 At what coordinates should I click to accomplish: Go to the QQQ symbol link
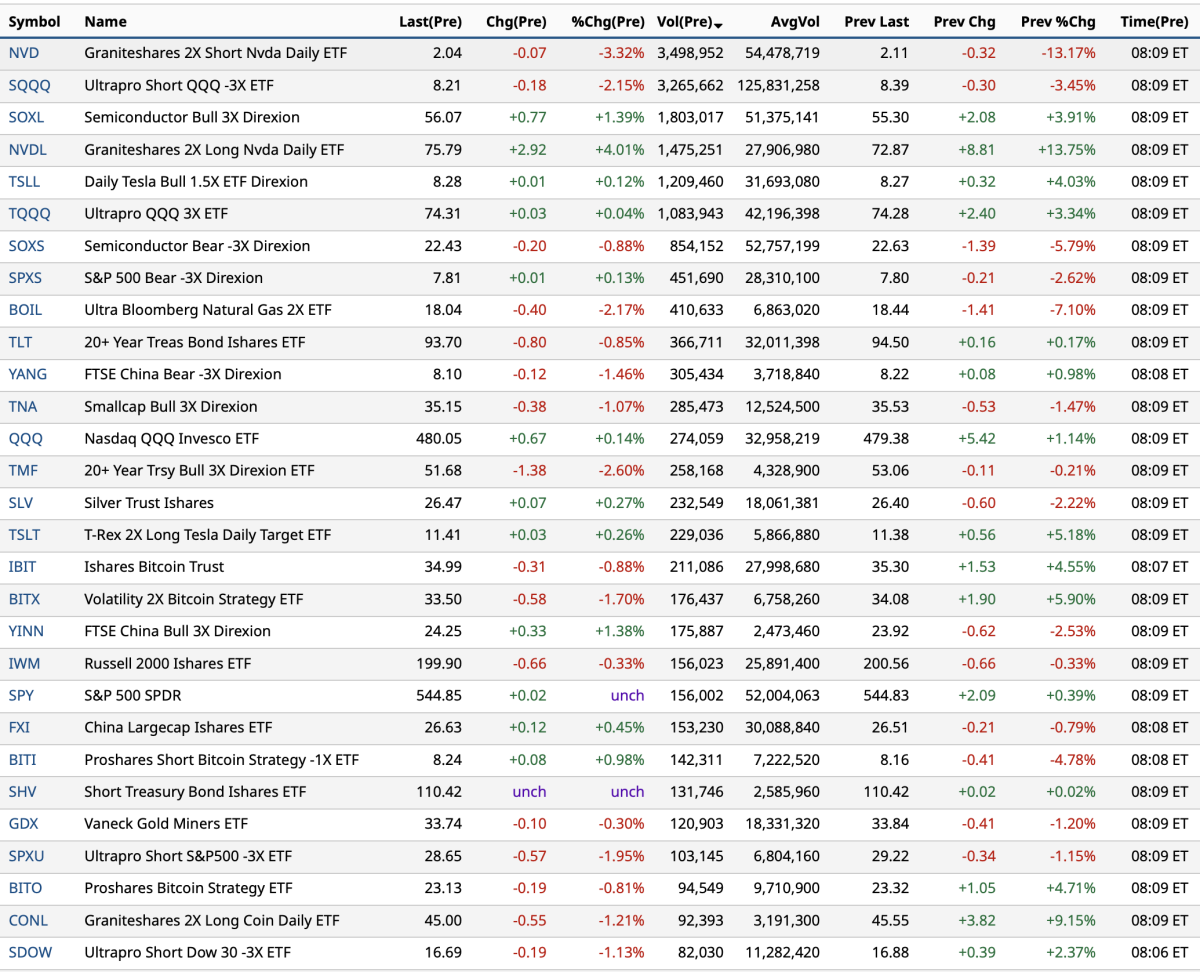[x=25, y=439]
